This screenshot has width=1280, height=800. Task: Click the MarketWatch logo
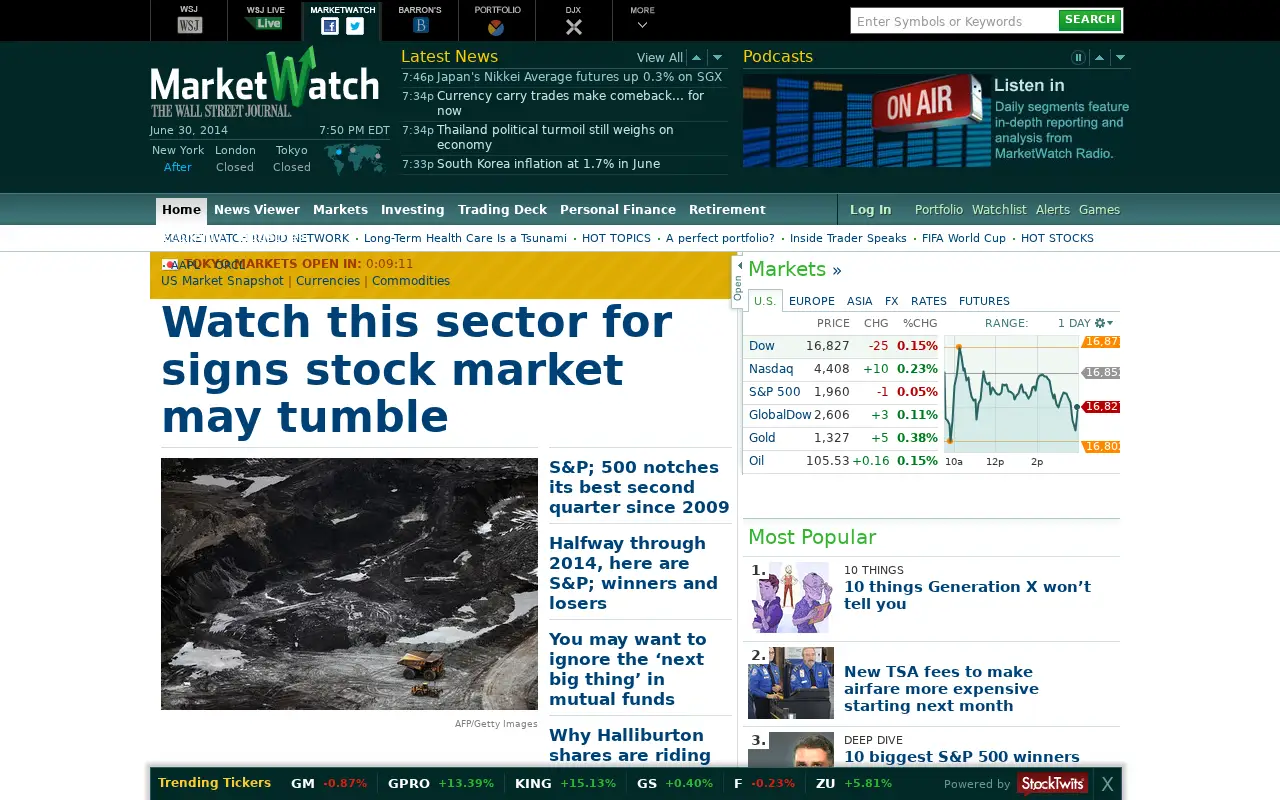(x=265, y=82)
